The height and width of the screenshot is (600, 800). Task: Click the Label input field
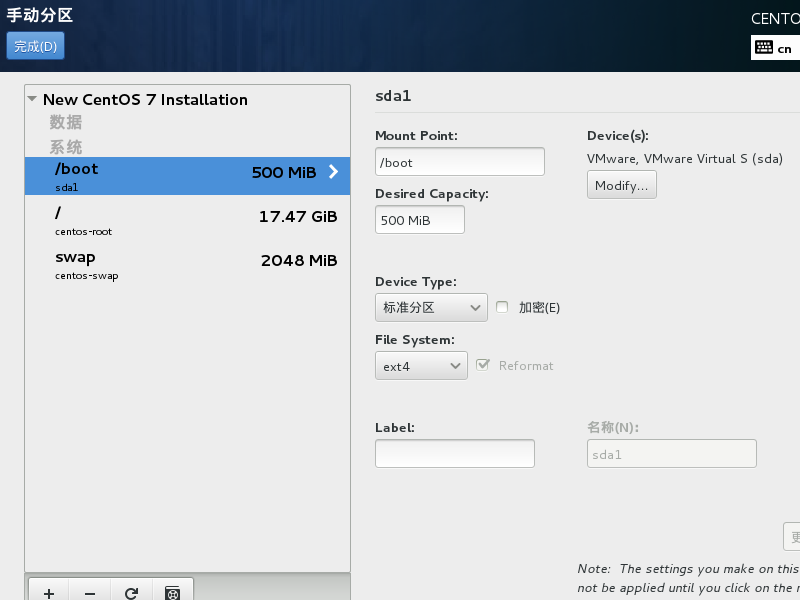[x=455, y=454]
